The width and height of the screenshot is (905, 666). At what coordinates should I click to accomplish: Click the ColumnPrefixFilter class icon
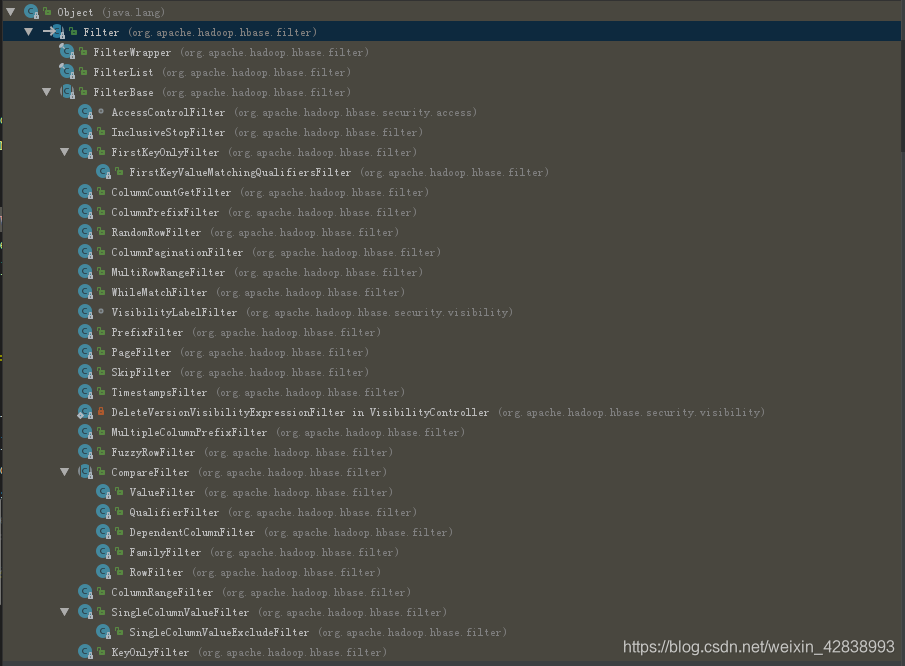[85, 212]
